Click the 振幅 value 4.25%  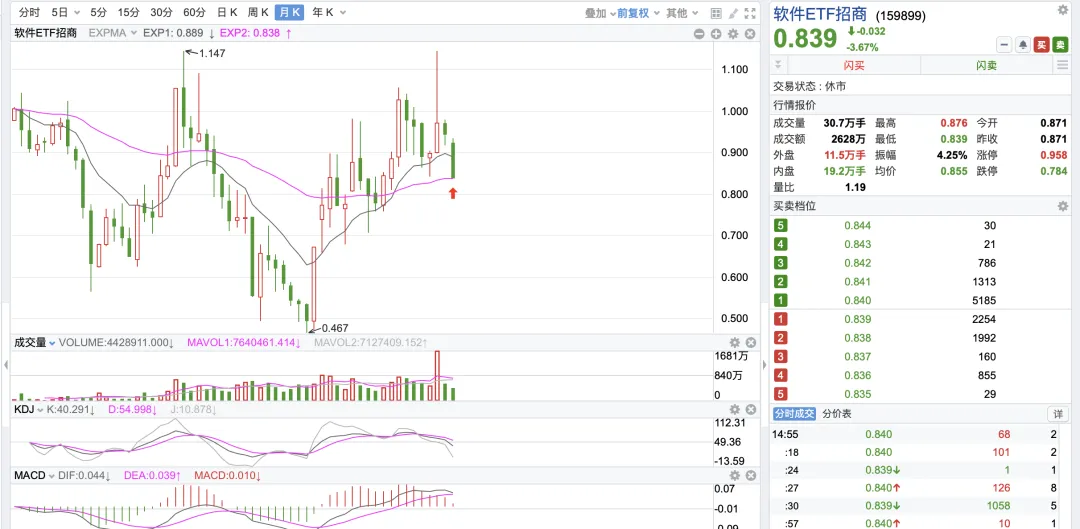952,155
